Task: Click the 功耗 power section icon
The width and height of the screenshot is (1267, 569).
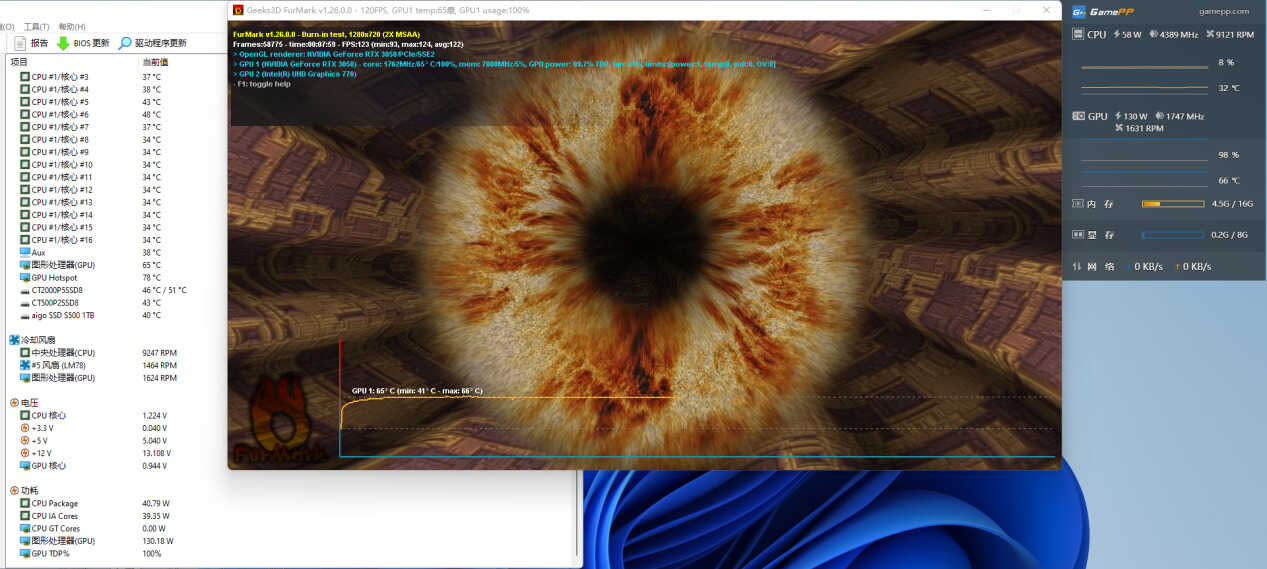Action: (14, 491)
